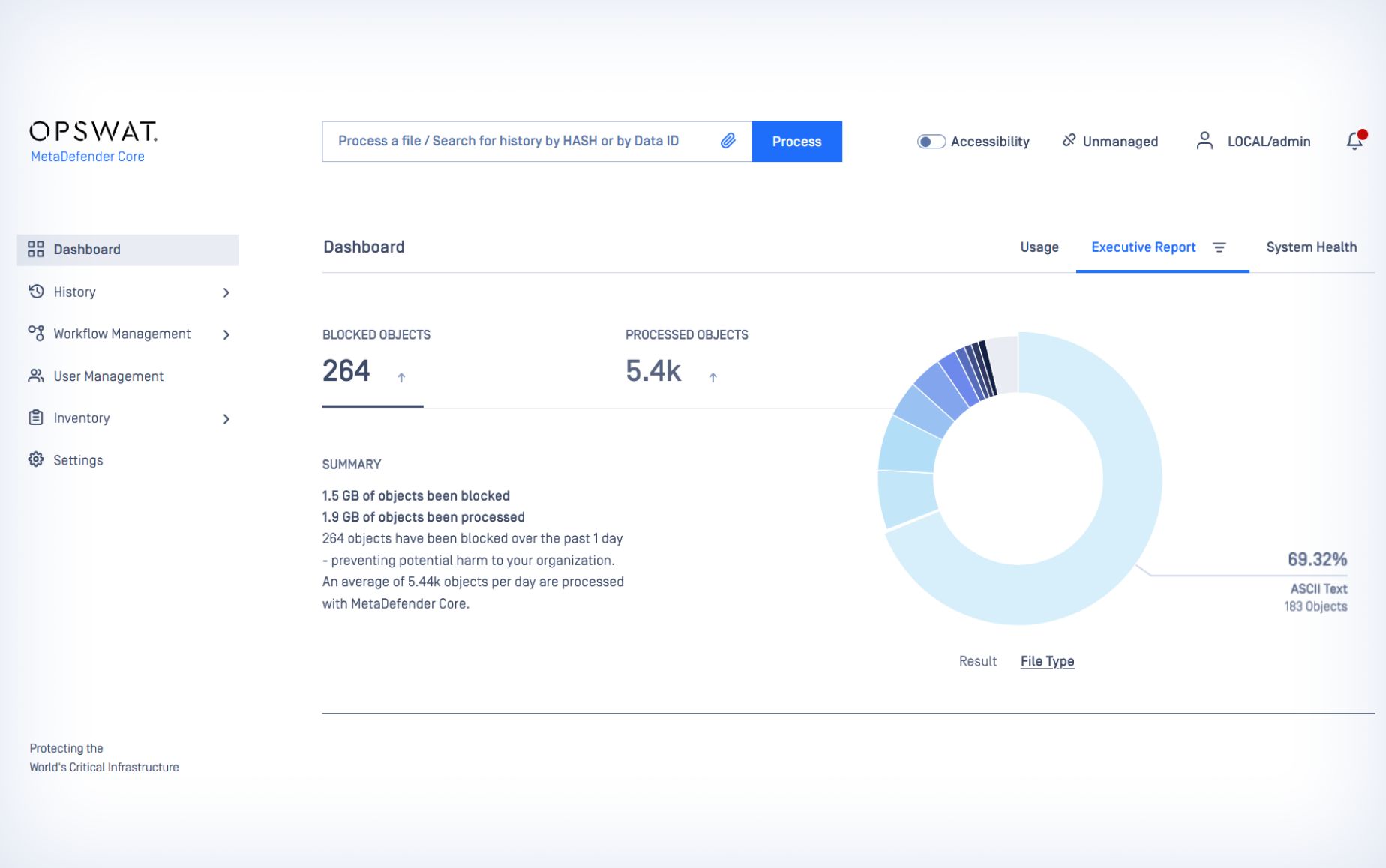Switch chart view to Result
Viewport: 1386px width, 868px height.
(x=977, y=661)
